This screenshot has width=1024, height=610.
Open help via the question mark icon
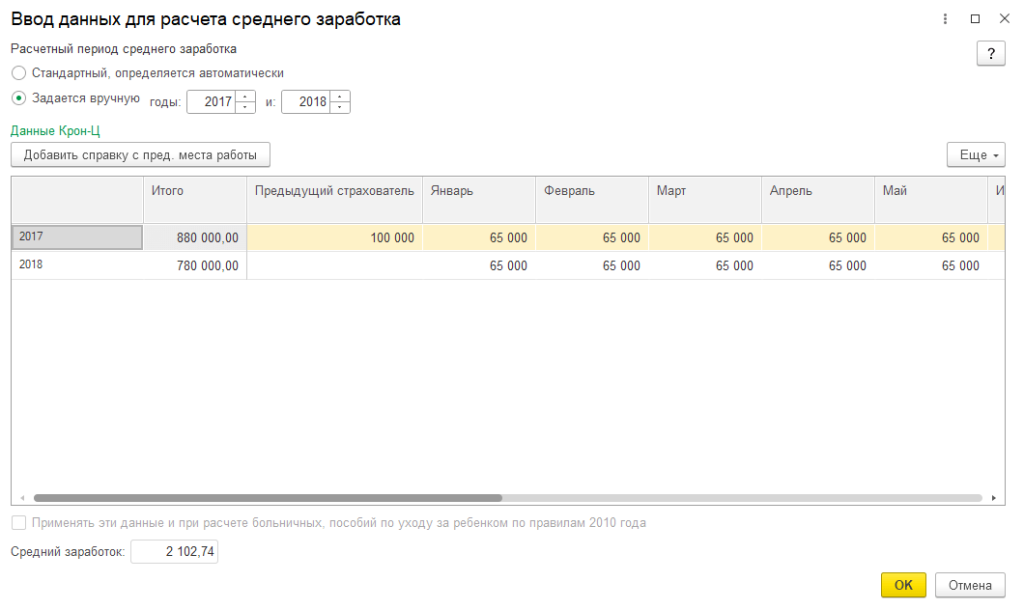click(x=991, y=53)
